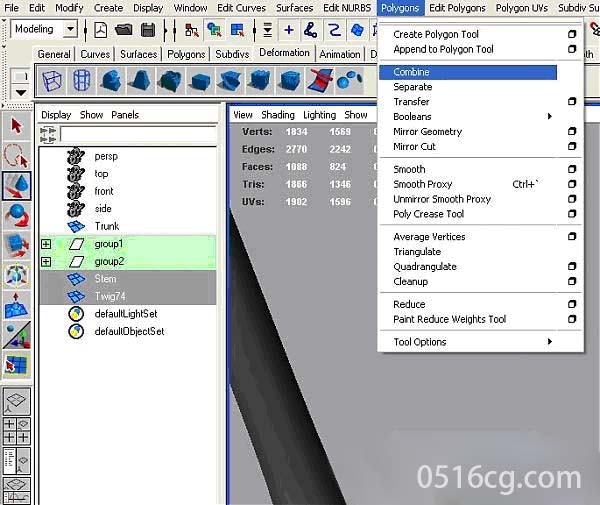Click the outliner filter icon beside search
600x505 pixels.
pos(48,135)
